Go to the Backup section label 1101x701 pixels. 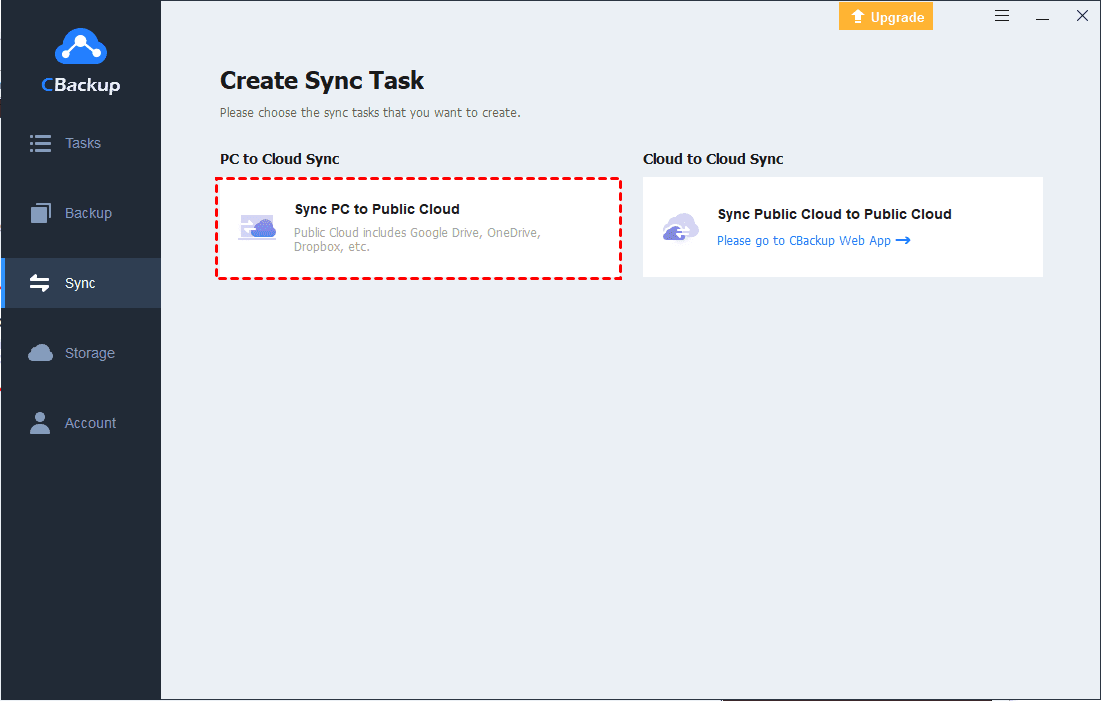tap(88, 213)
